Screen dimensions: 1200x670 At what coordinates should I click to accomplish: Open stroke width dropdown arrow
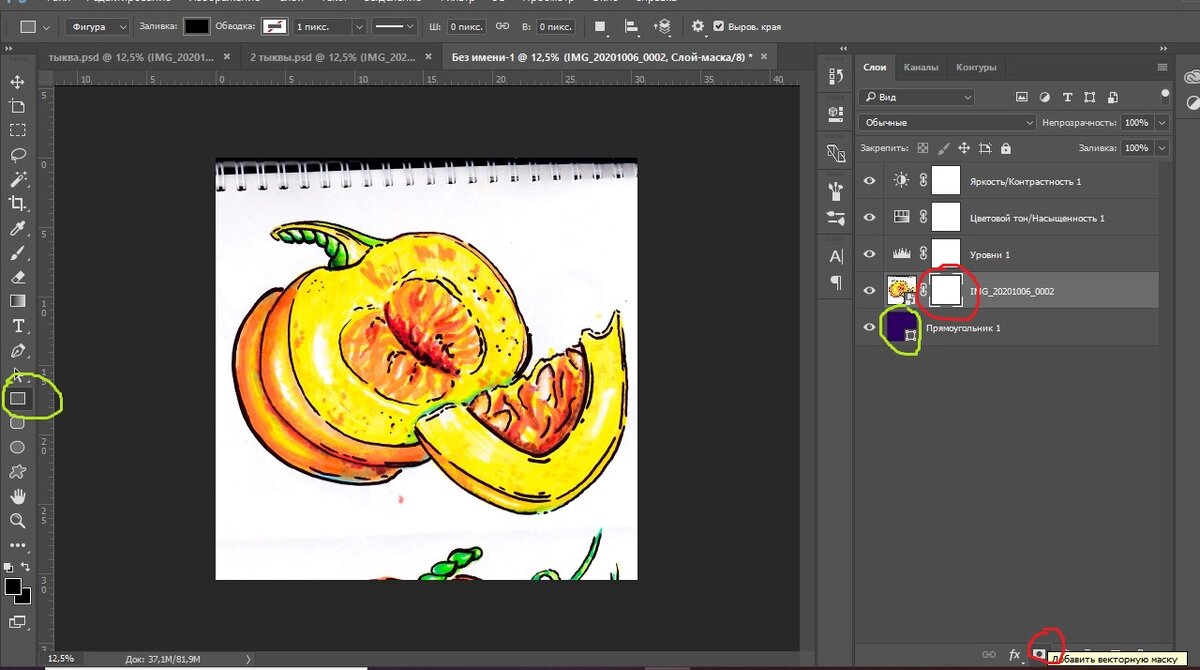(x=358, y=26)
